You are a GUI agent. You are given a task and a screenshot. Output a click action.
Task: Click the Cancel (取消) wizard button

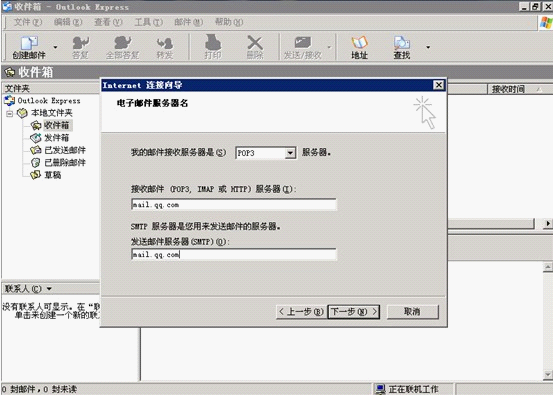(x=412, y=312)
